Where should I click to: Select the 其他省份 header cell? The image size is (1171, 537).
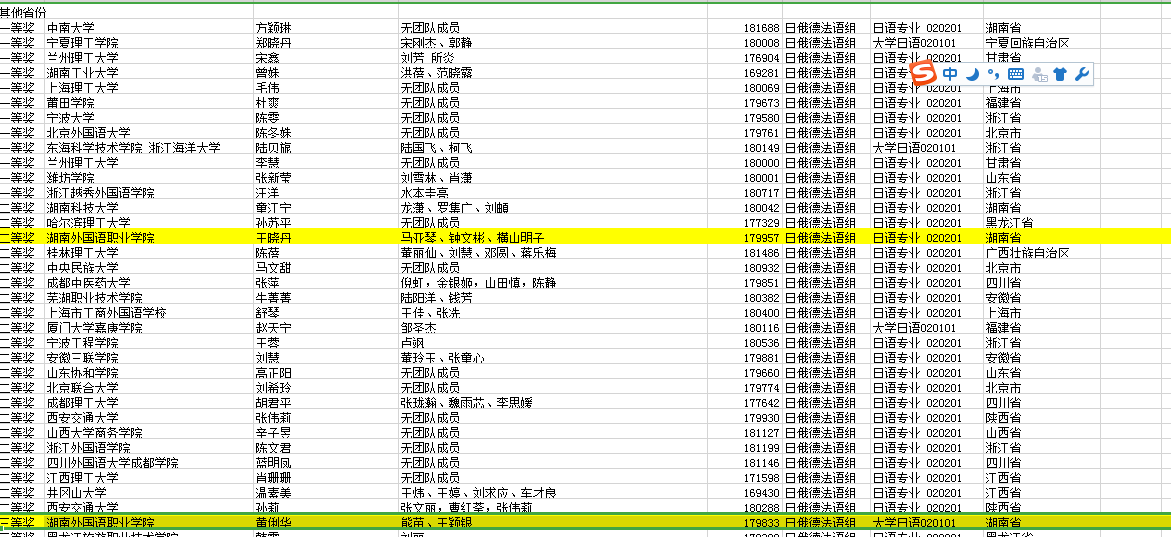click(x=22, y=13)
